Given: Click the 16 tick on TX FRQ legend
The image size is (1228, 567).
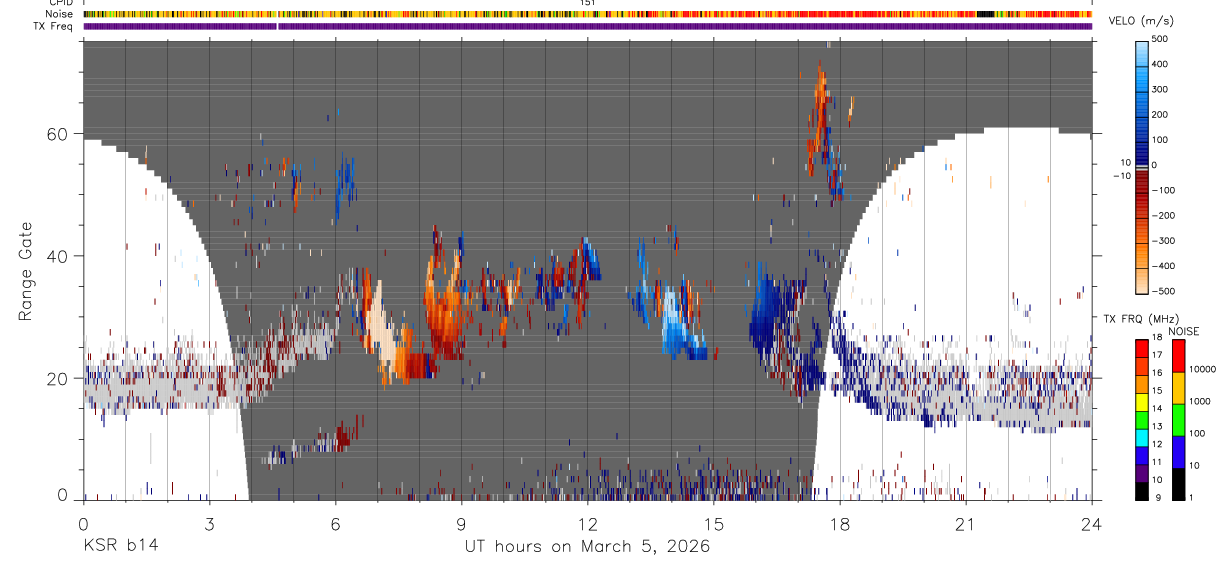Looking at the screenshot, I should pyautogui.click(x=1158, y=373).
